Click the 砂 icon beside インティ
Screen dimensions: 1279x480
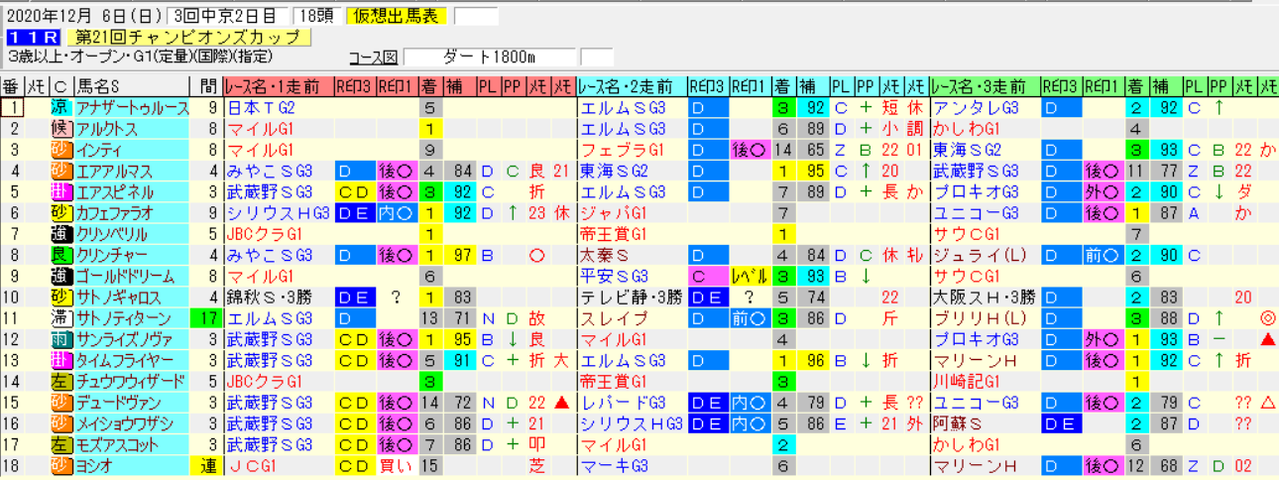(60, 150)
